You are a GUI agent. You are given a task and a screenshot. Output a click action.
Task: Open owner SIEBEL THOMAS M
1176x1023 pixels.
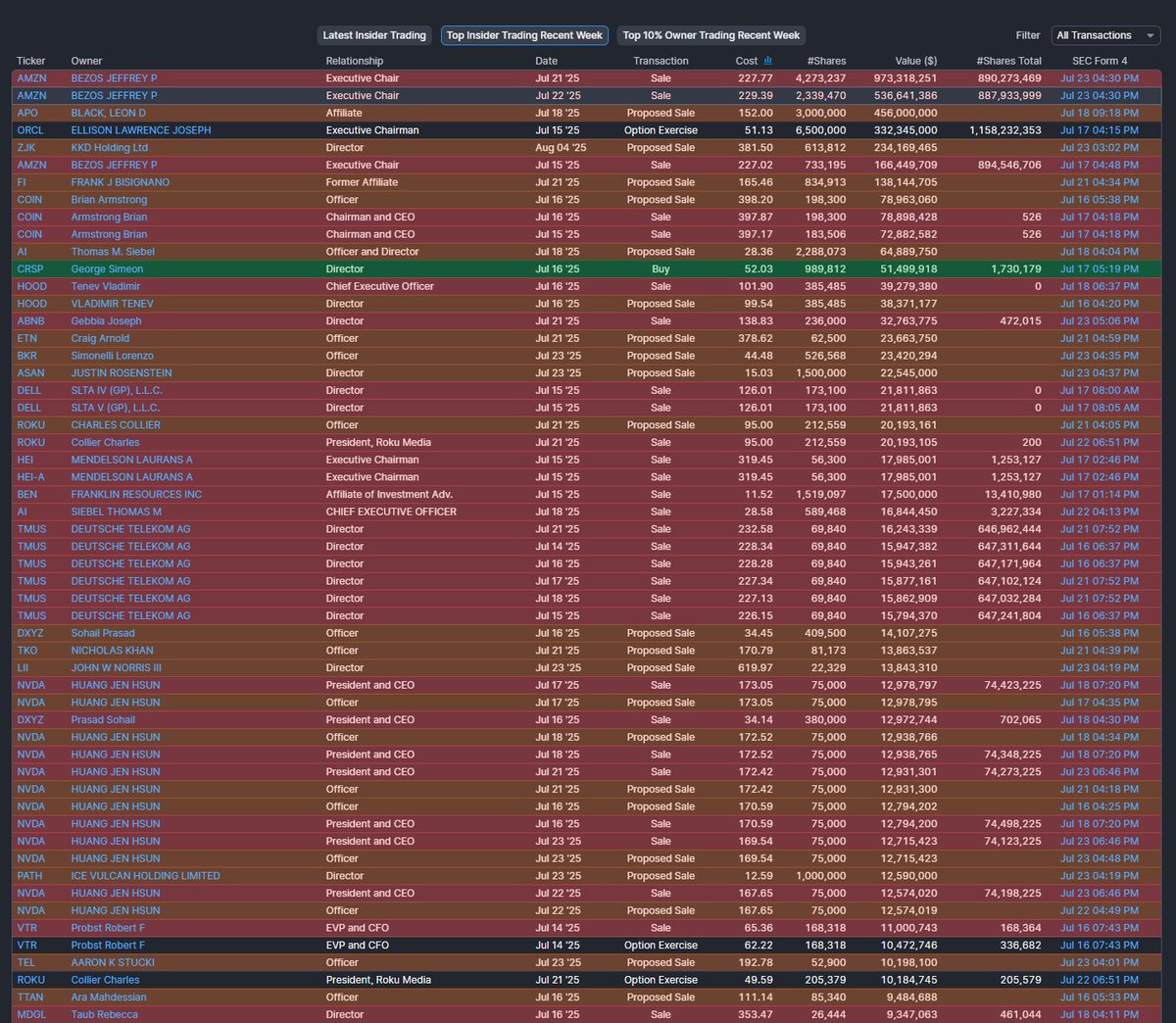coord(116,511)
